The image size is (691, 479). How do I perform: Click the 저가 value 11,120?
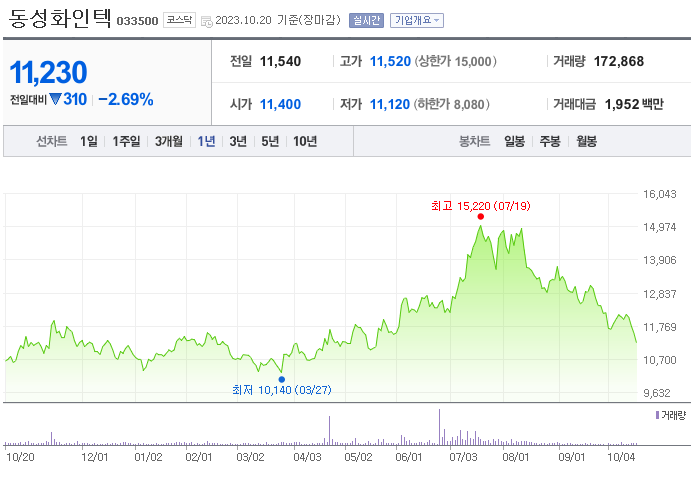390,104
